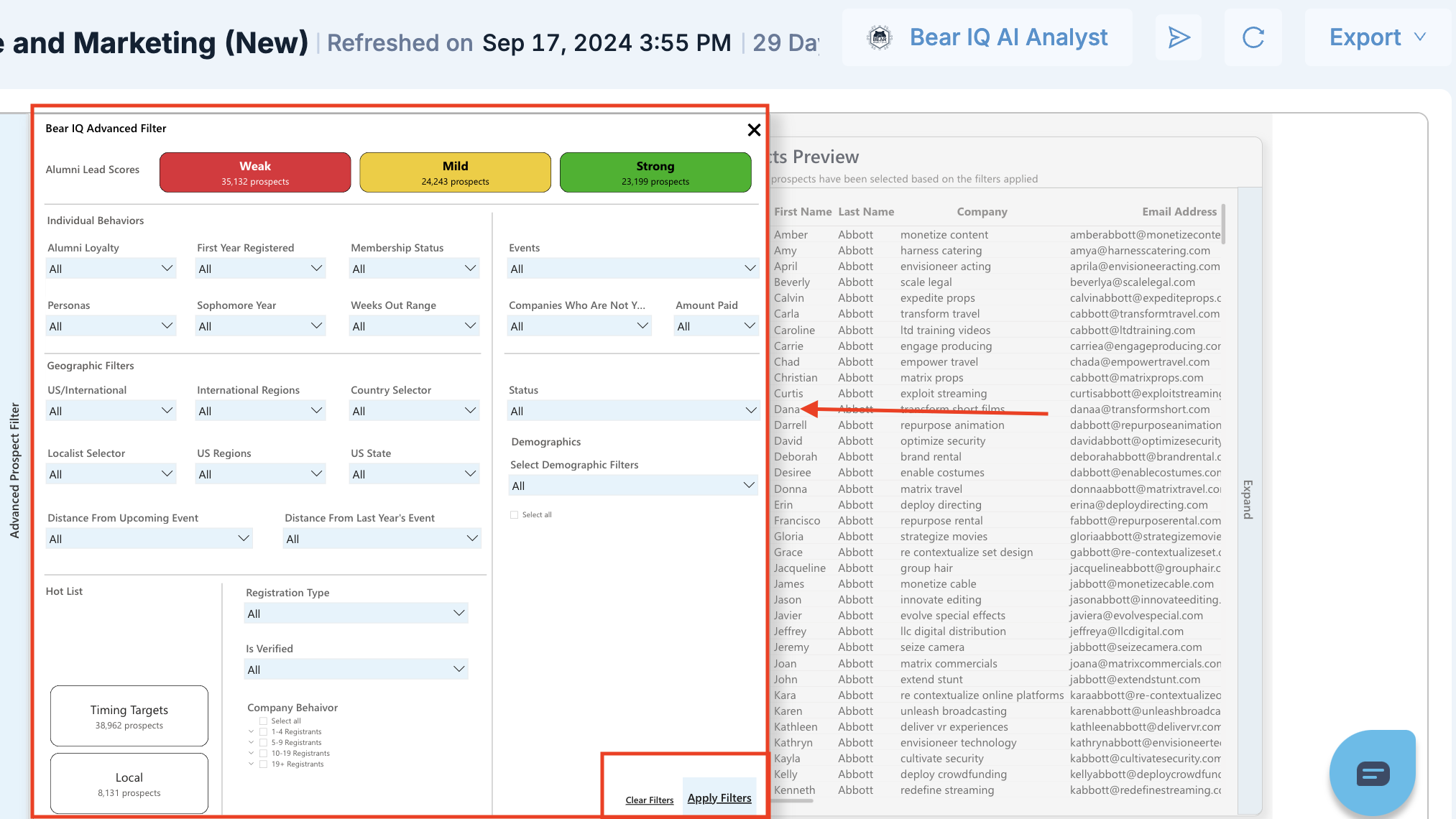1456x819 pixels.
Task: Open the Registration Type dropdown
Action: [356, 614]
